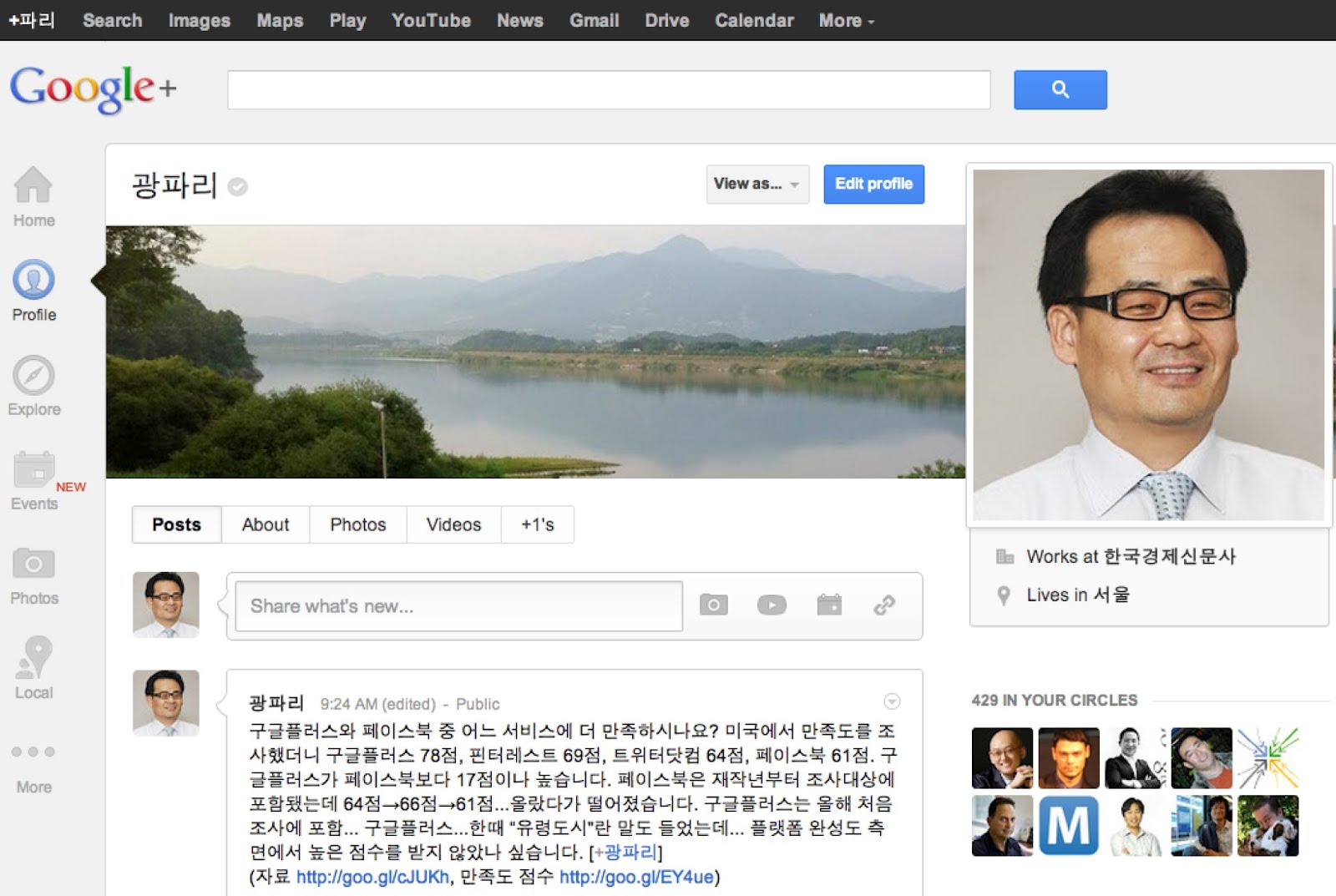Switch to the About tab
The width and height of the screenshot is (1336, 896).
coord(266,524)
